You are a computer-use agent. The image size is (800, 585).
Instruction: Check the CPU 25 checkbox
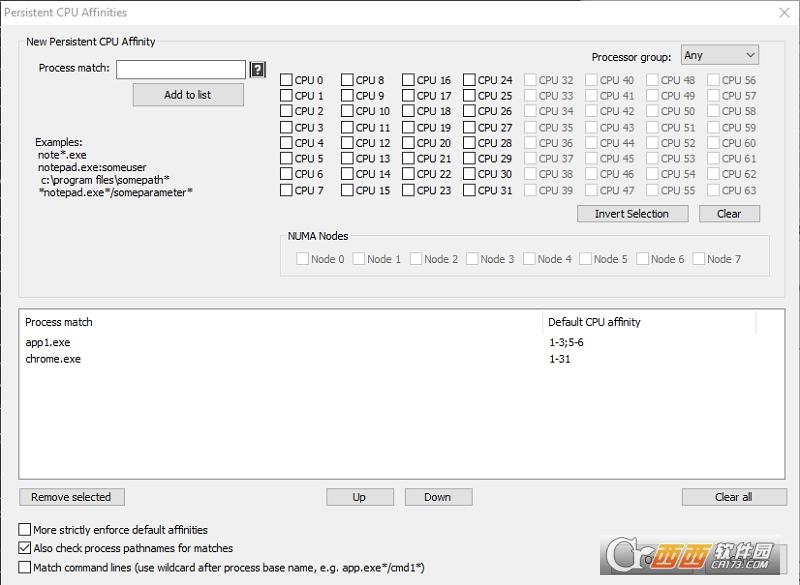click(x=469, y=95)
